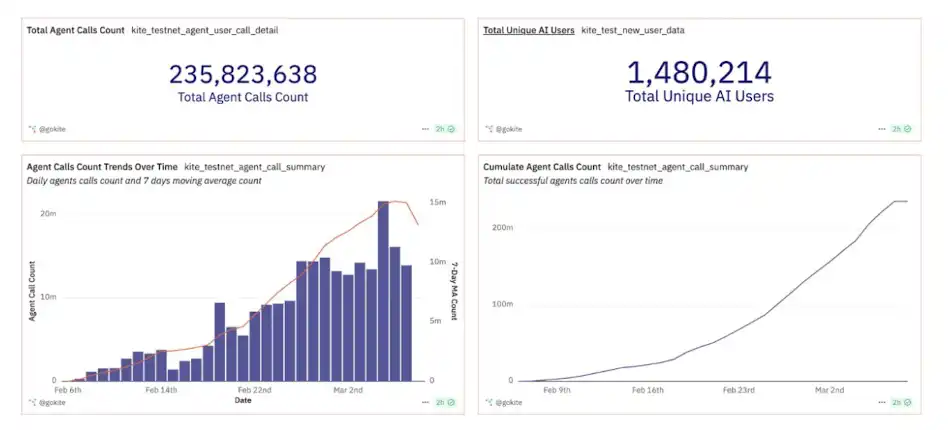Click the 2h refresh status badge on Total Unique AI Users panel

click(x=902, y=129)
